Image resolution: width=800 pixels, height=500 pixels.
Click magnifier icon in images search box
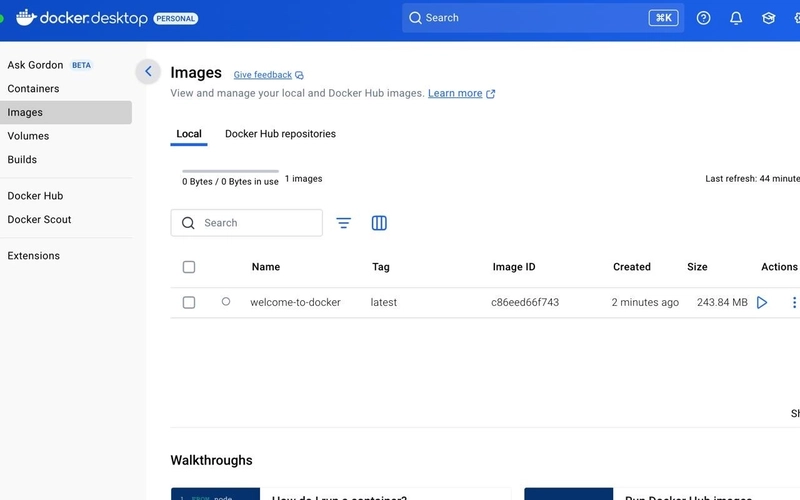pyautogui.click(x=188, y=223)
